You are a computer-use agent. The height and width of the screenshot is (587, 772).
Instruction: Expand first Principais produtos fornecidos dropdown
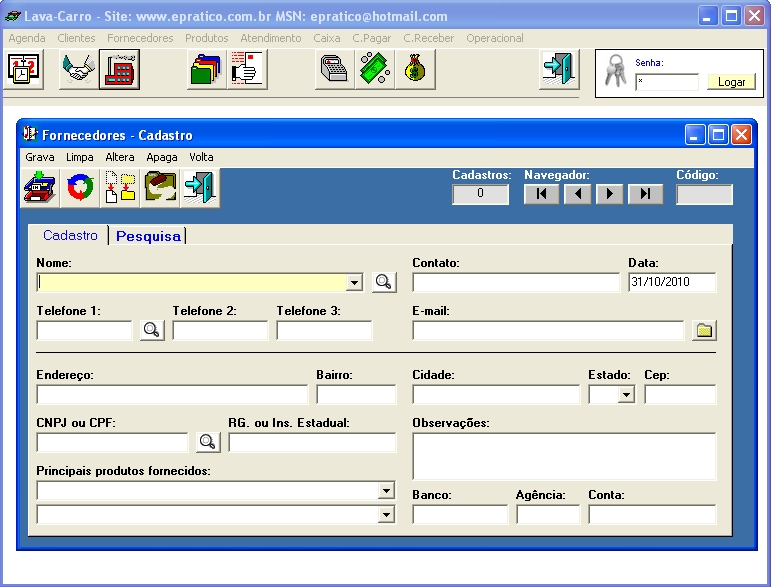click(386, 491)
